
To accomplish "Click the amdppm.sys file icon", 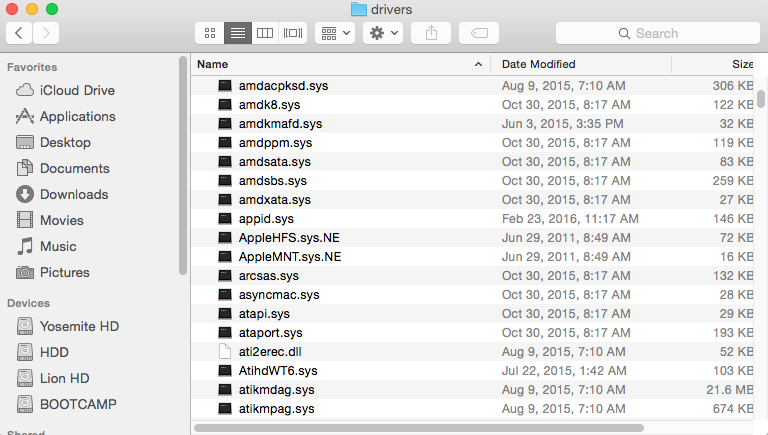I will [225, 143].
